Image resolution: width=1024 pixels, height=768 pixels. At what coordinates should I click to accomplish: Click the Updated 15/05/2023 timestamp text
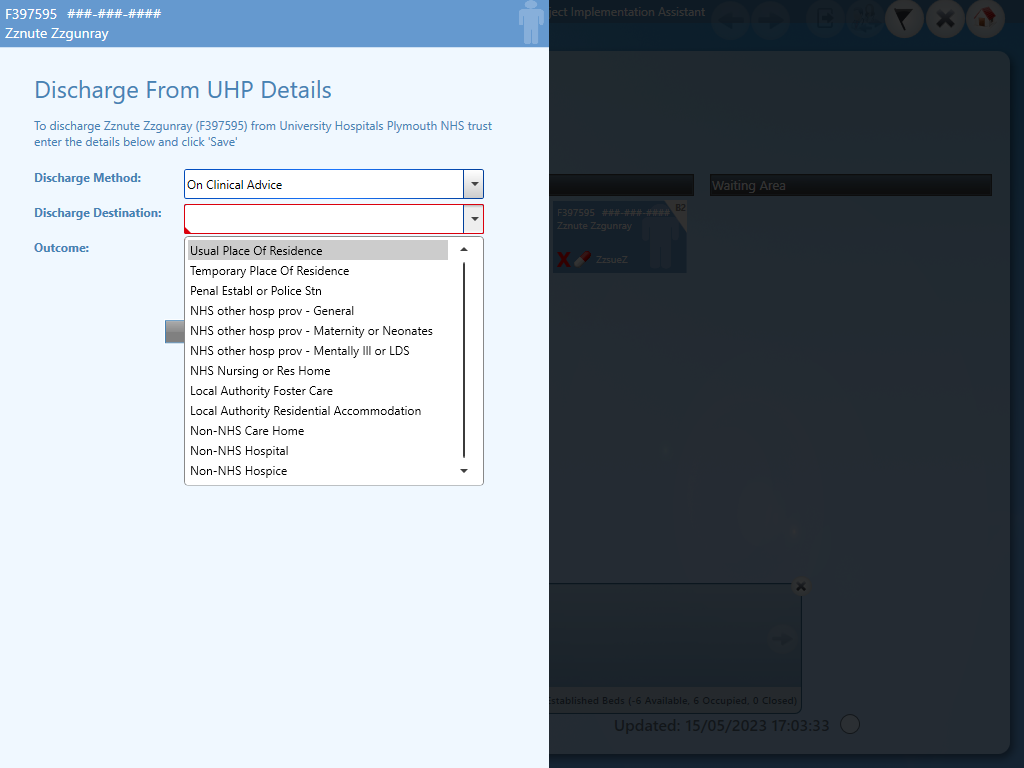coord(722,726)
